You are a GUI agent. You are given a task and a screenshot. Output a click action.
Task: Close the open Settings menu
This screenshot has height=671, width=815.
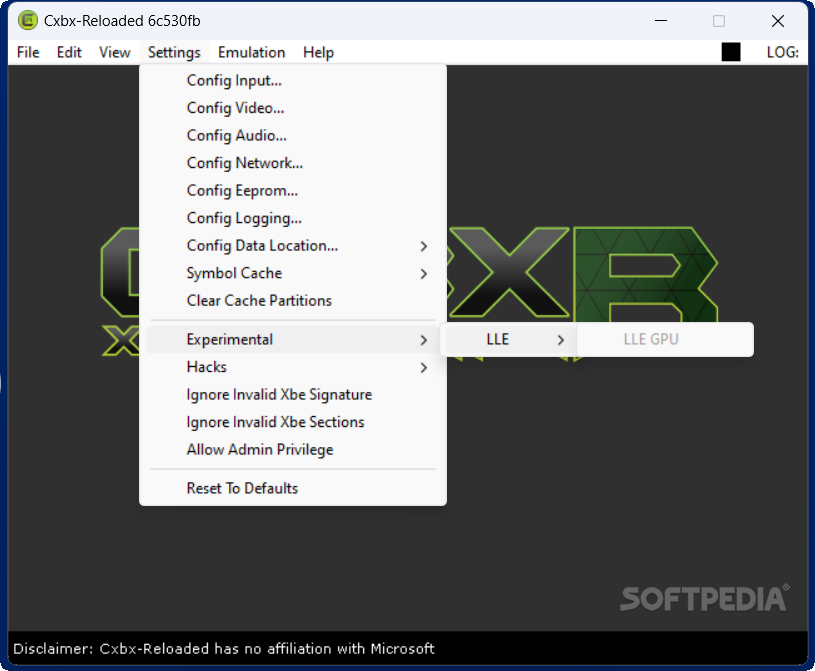coord(174,52)
